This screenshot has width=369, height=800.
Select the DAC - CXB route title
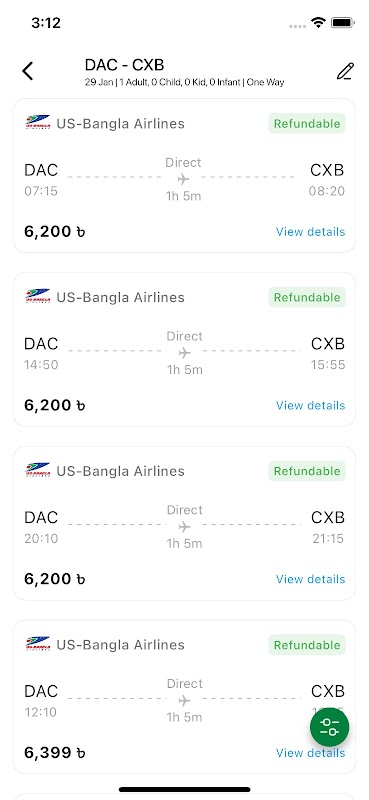[125, 65]
